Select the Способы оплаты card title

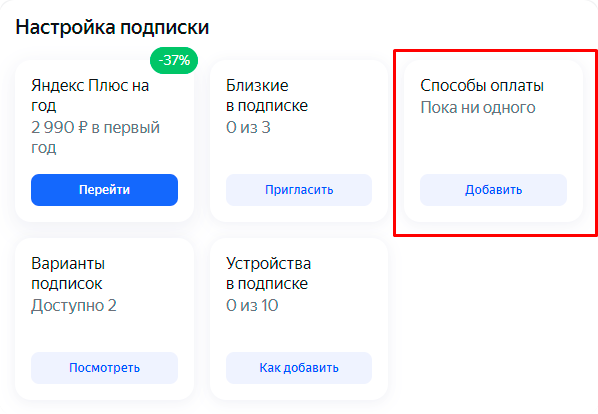click(x=482, y=85)
